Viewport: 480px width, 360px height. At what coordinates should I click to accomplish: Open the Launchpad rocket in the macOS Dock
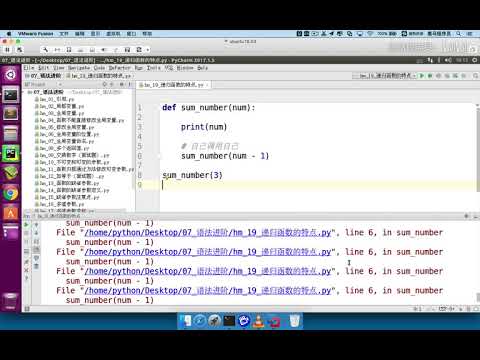click(x=215, y=321)
